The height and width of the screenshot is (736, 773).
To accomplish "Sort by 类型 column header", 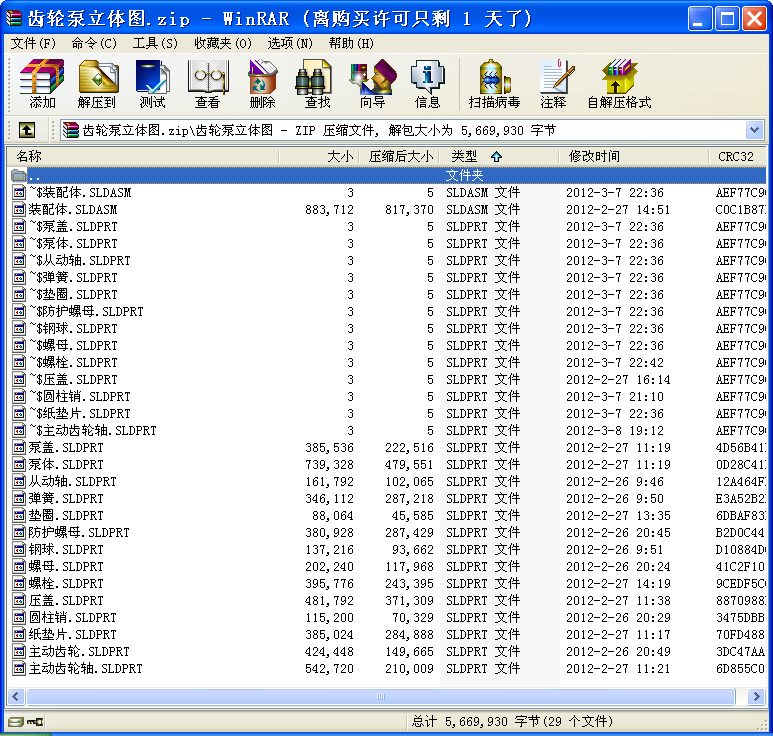I will [464, 156].
